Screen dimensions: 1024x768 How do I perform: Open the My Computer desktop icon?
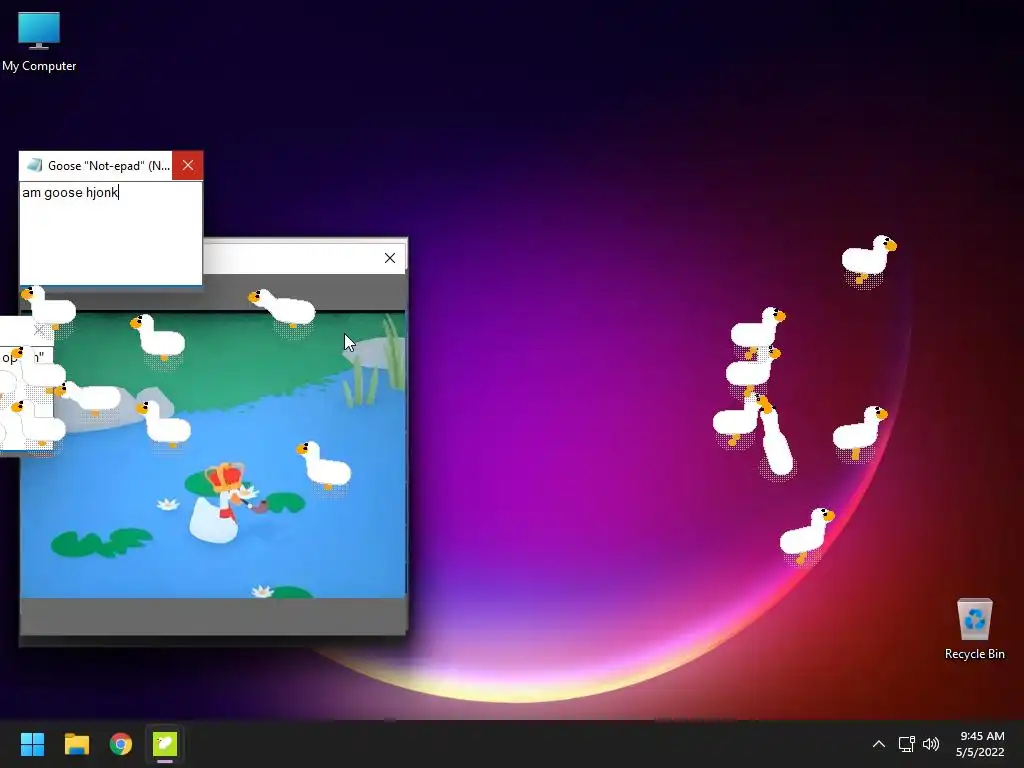point(39,42)
